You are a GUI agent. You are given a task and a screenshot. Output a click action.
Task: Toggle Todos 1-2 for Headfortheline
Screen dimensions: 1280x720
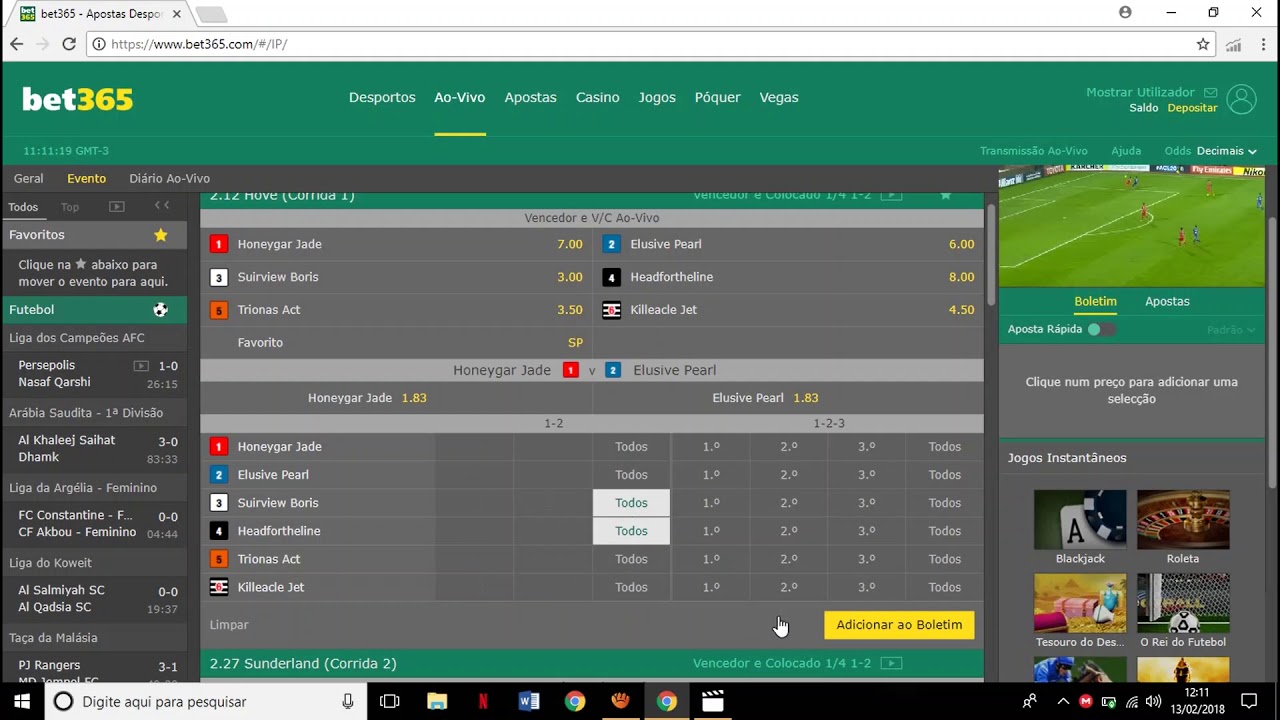[x=631, y=531]
